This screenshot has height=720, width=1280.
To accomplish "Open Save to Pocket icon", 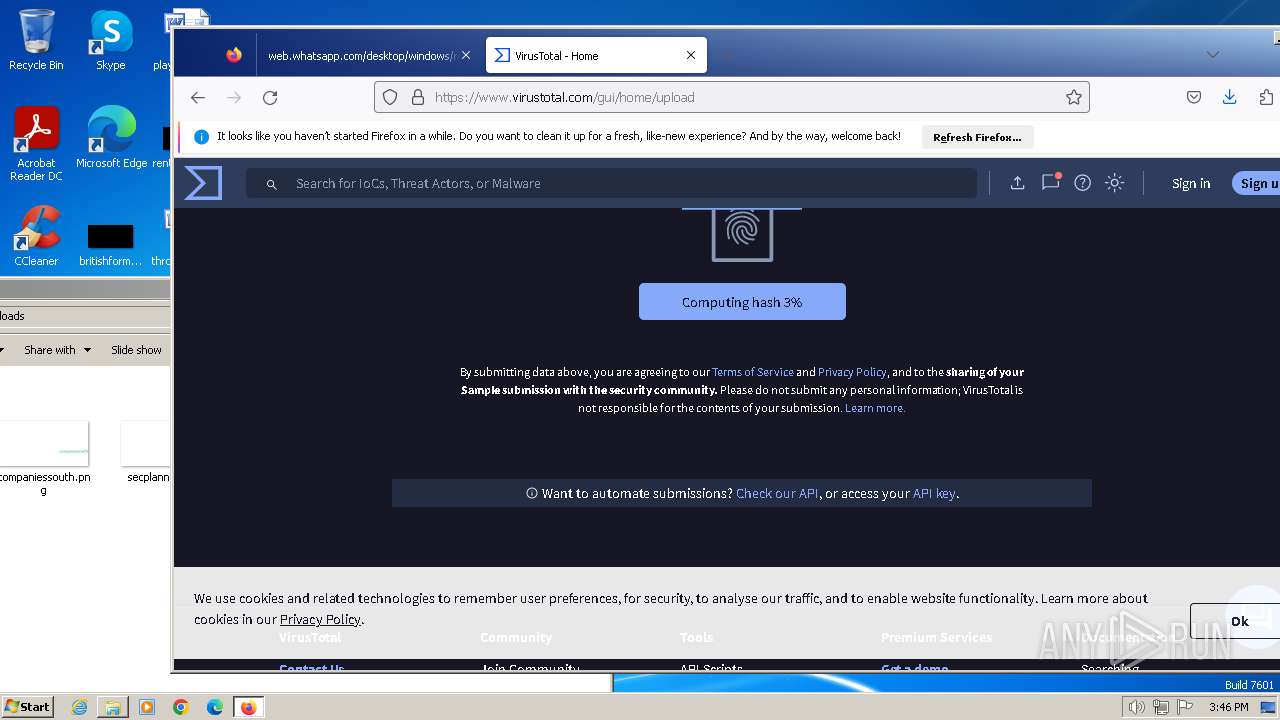I will (1193, 97).
